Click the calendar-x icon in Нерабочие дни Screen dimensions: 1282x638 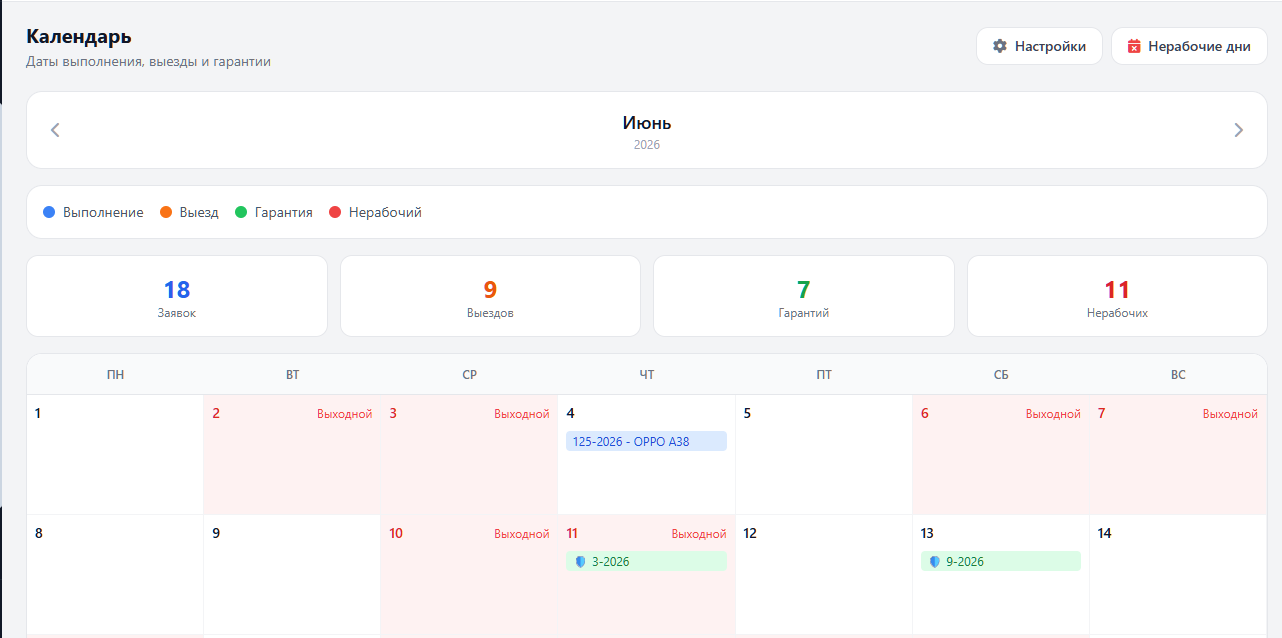pyautogui.click(x=1134, y=46)
